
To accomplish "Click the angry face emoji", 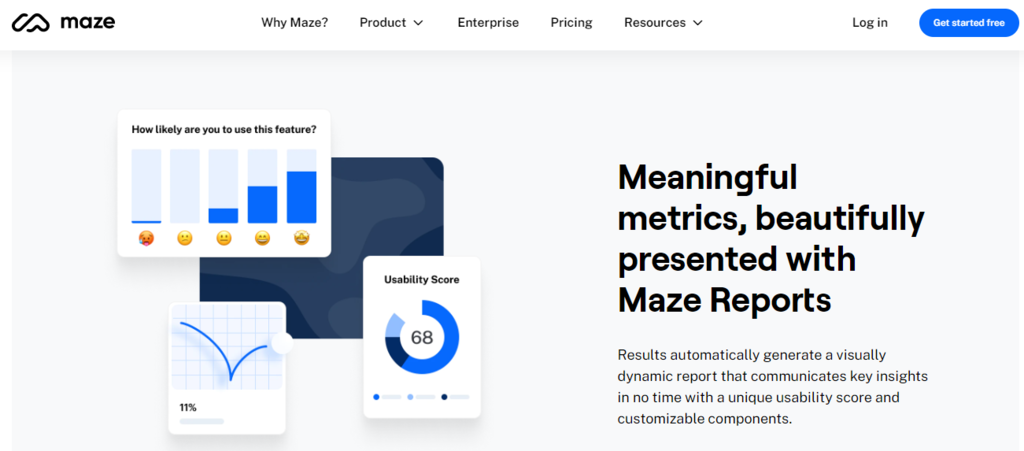I will (146, 238).
